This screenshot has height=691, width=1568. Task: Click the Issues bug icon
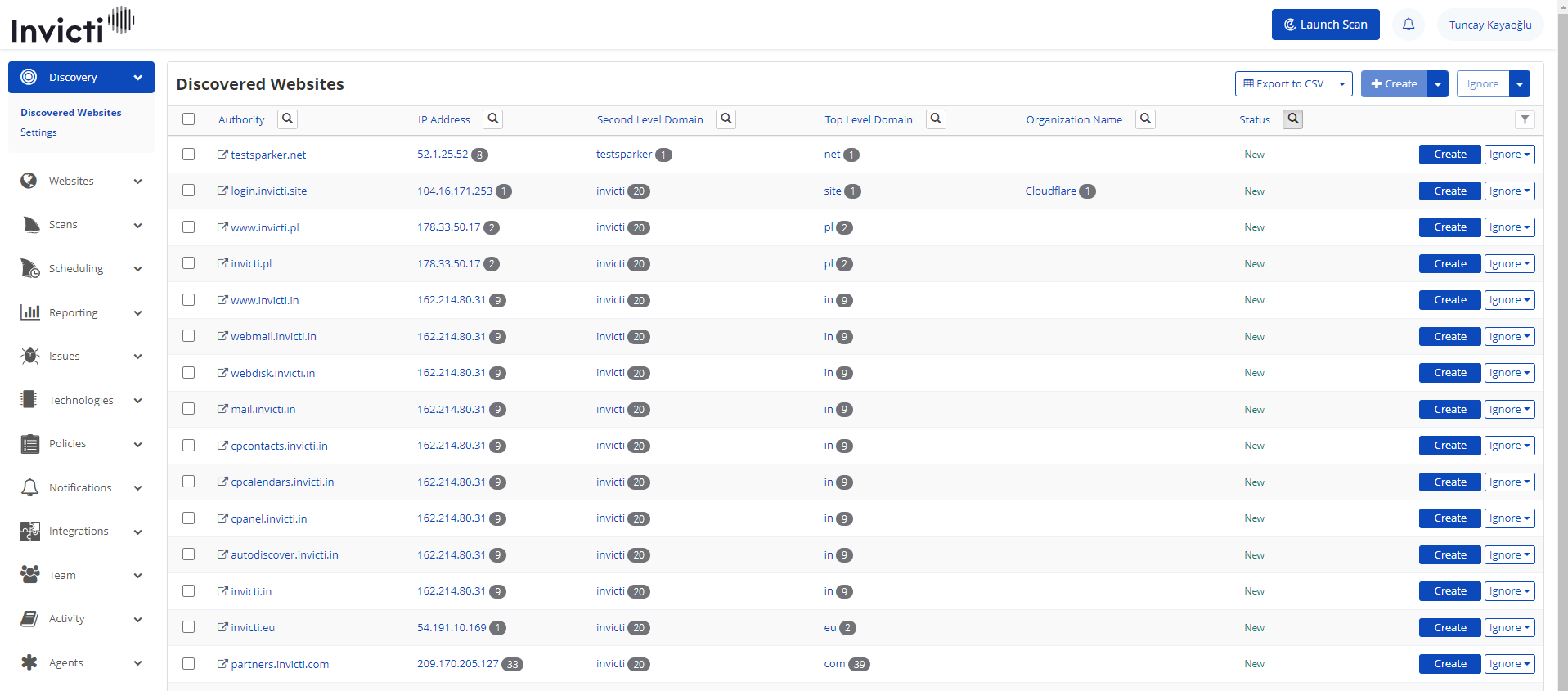click(x=30, y=356)
